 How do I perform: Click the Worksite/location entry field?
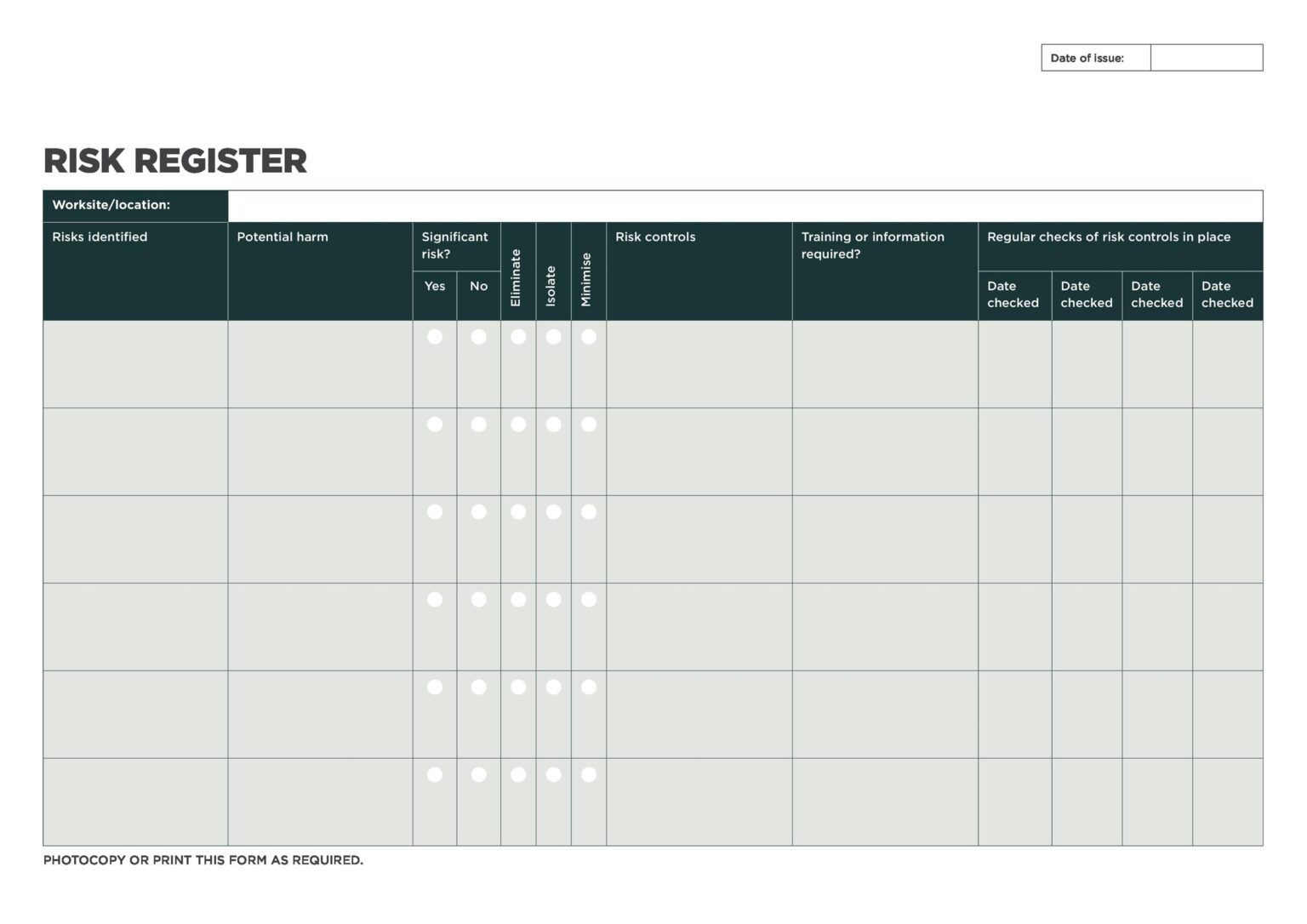click(745, 206)
